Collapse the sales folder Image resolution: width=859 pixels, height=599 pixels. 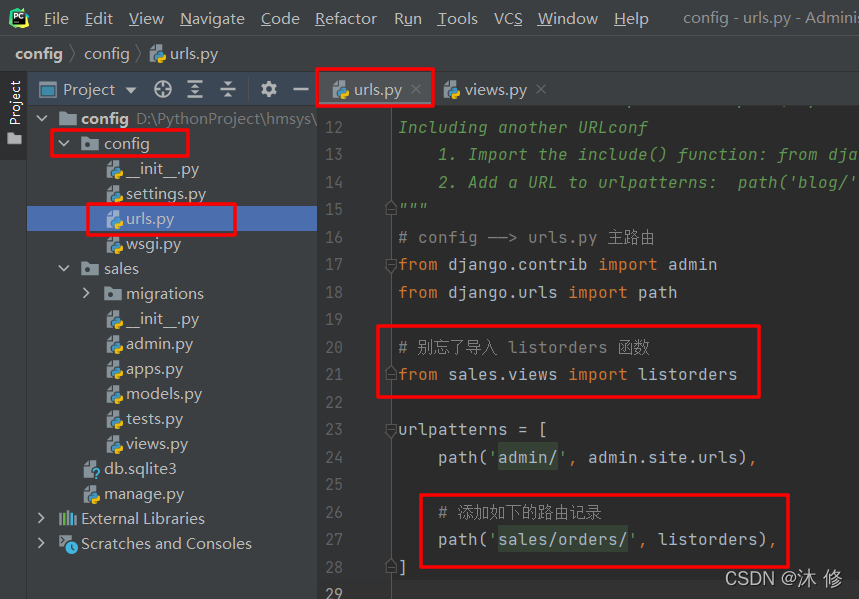pyautogui.click(x=64, y=269)
